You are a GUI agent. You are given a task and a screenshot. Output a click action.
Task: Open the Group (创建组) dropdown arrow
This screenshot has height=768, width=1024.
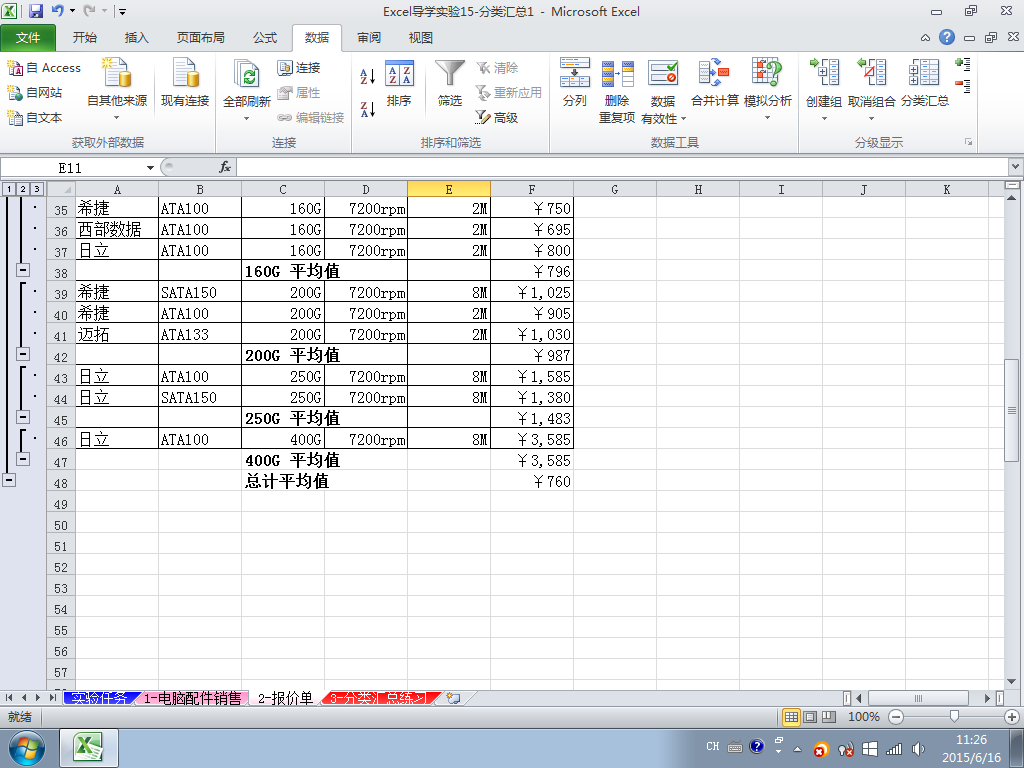point(824,118)
